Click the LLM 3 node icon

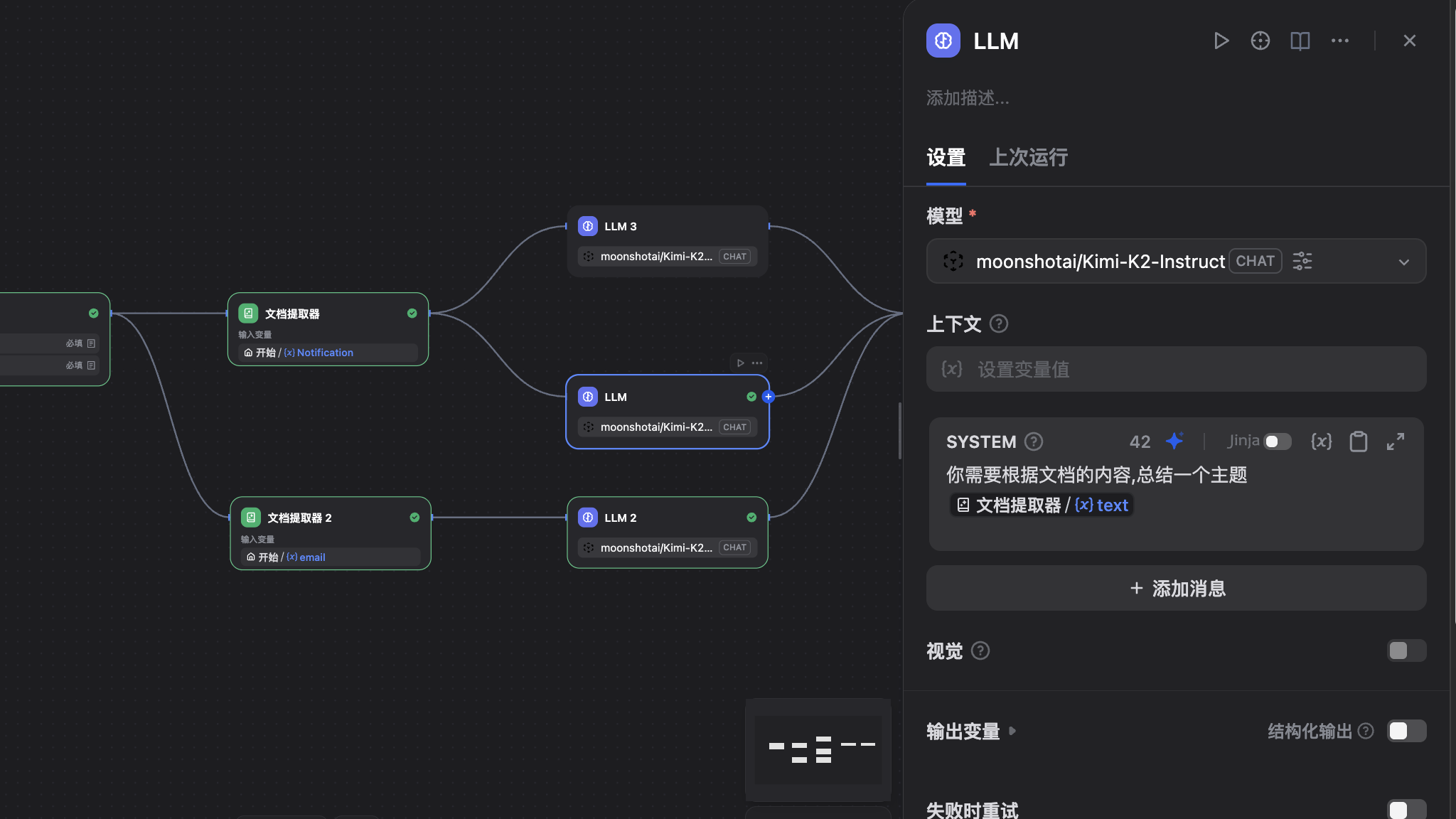pyautogui.click(x=587, y=226)
